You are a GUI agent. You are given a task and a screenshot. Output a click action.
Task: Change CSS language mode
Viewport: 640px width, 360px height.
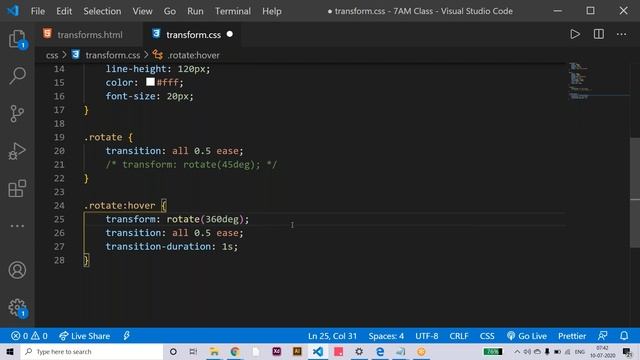point(487,336)
